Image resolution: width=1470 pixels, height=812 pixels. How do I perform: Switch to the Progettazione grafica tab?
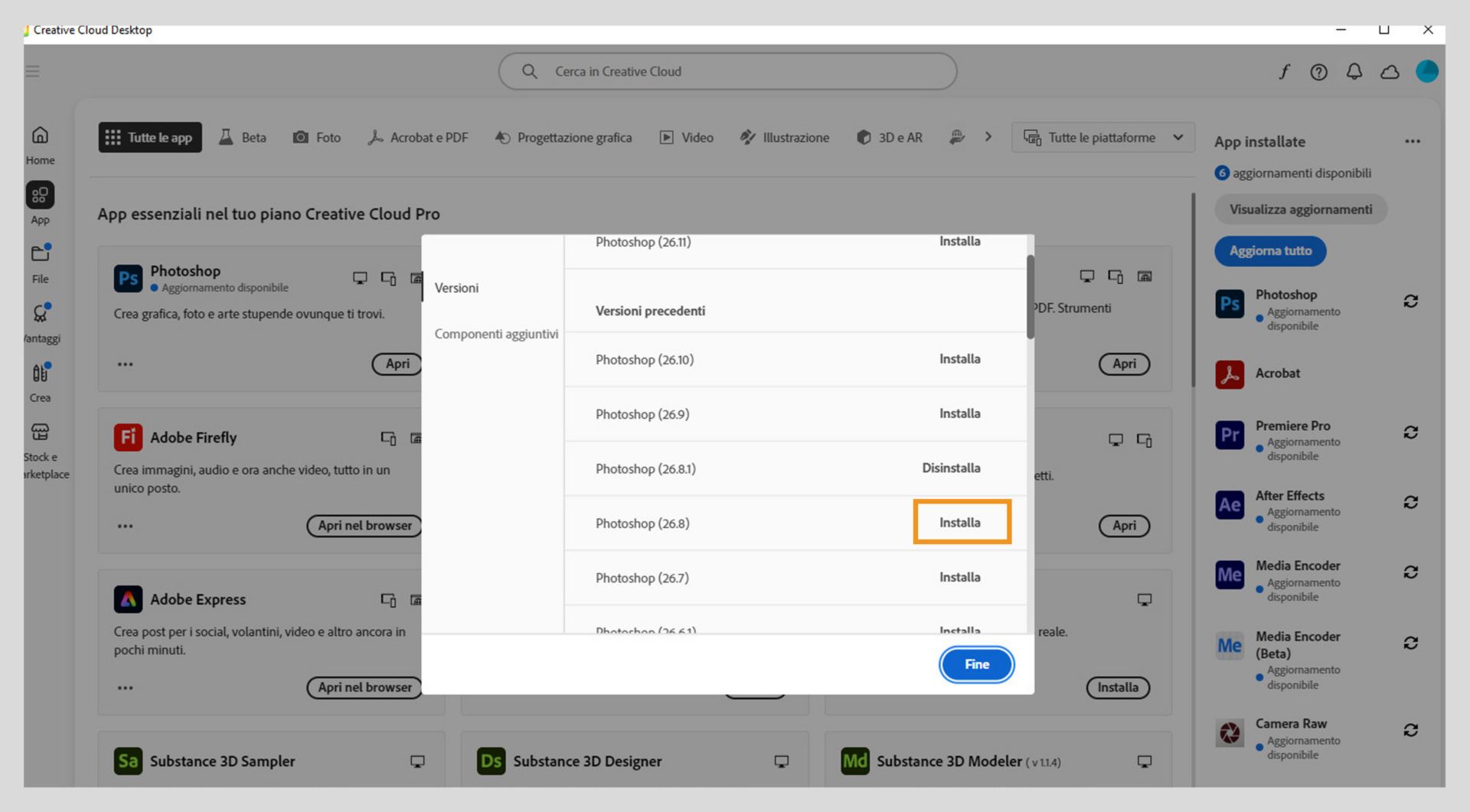click(563, 138)
